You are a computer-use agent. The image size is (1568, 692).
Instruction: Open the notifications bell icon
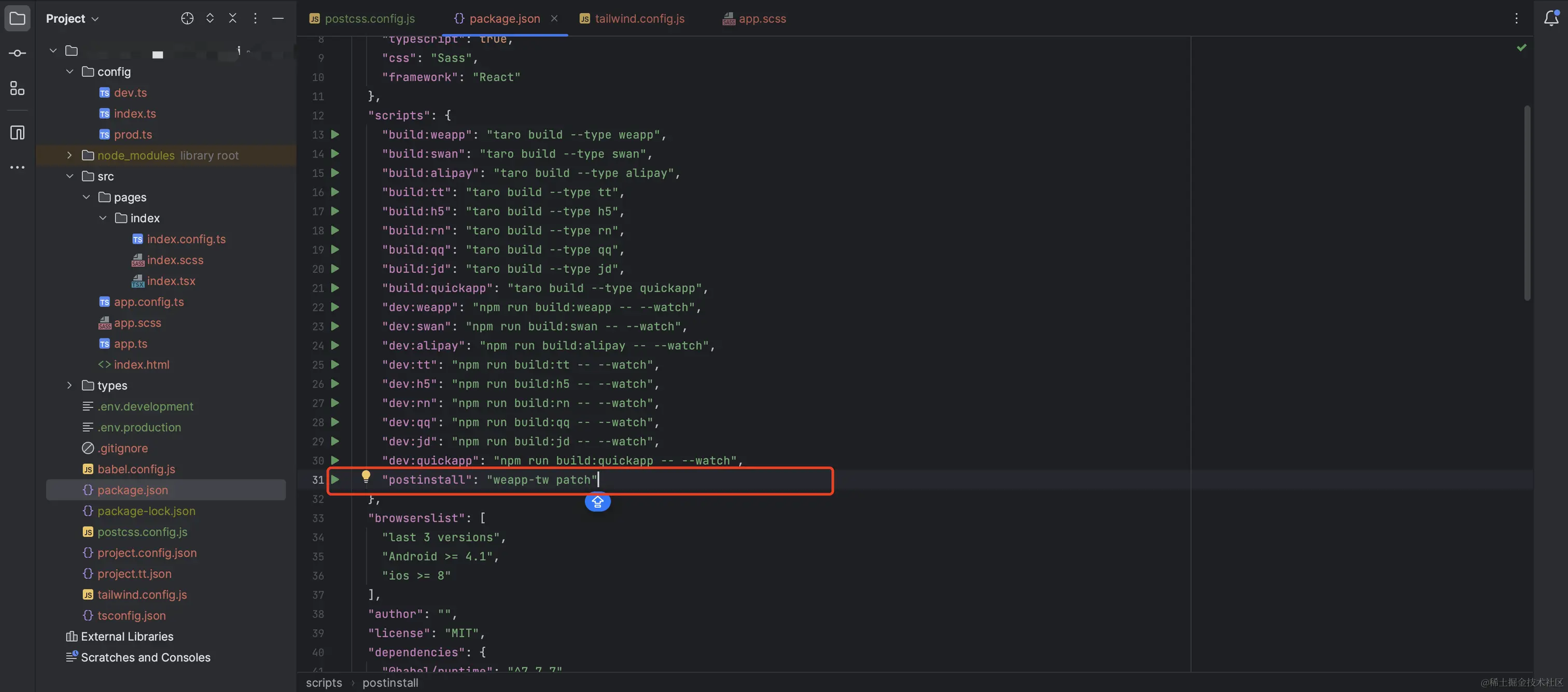pyautogui.click(x=1550, y=18)
